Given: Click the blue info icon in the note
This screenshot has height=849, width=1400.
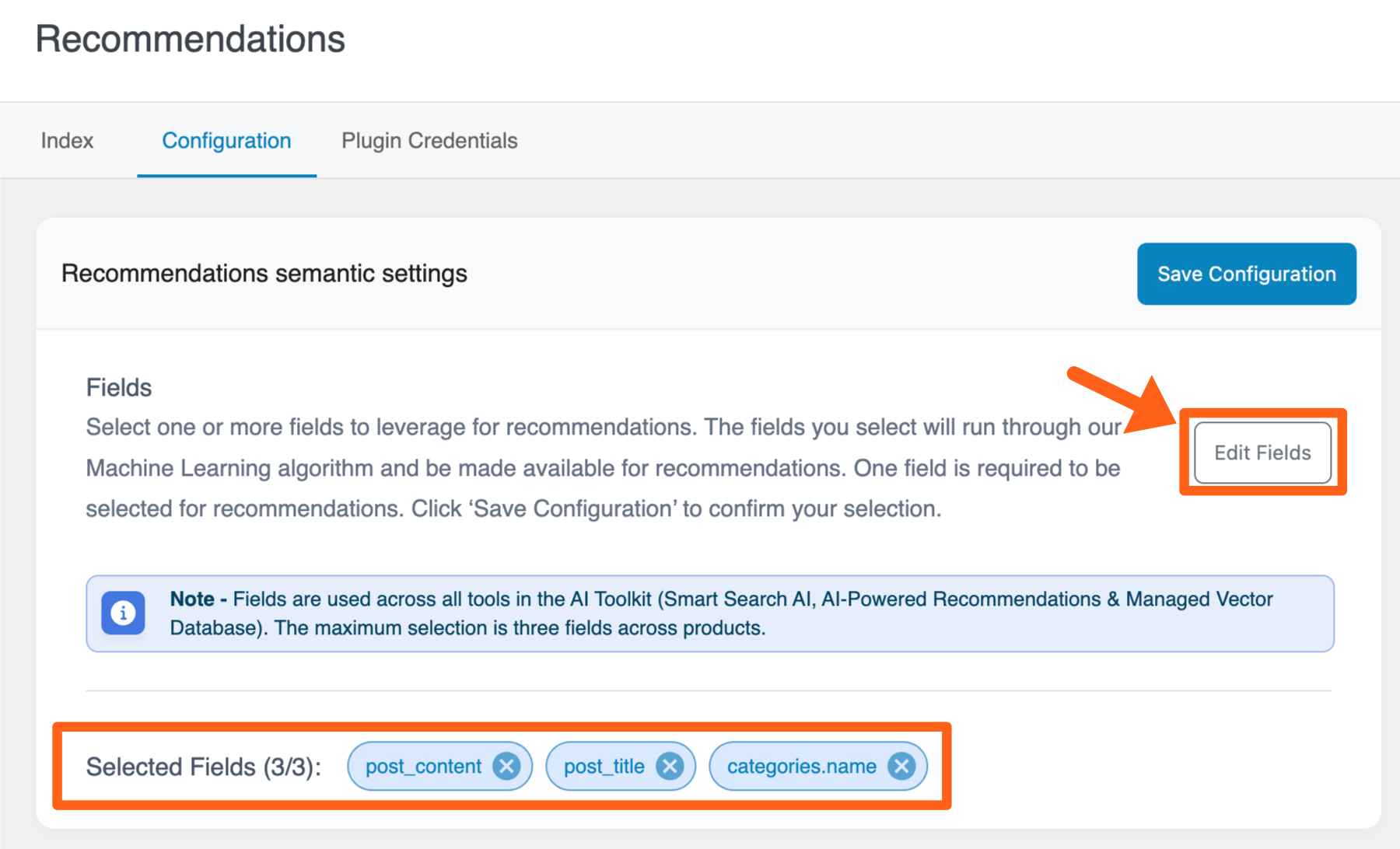Looking at the screenshot, I should [x=123, y=613].
